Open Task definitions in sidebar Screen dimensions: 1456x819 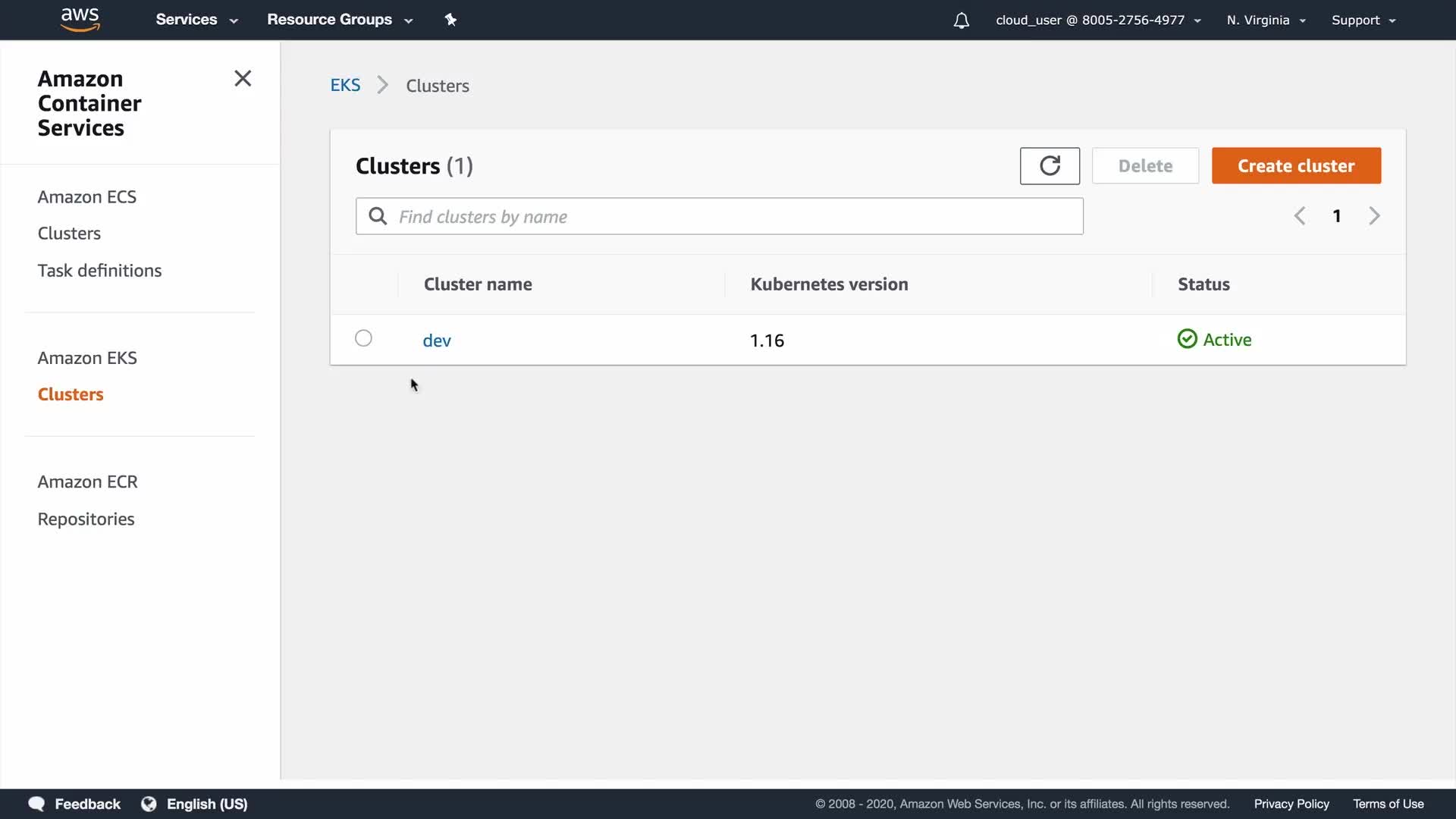(99, 271)
